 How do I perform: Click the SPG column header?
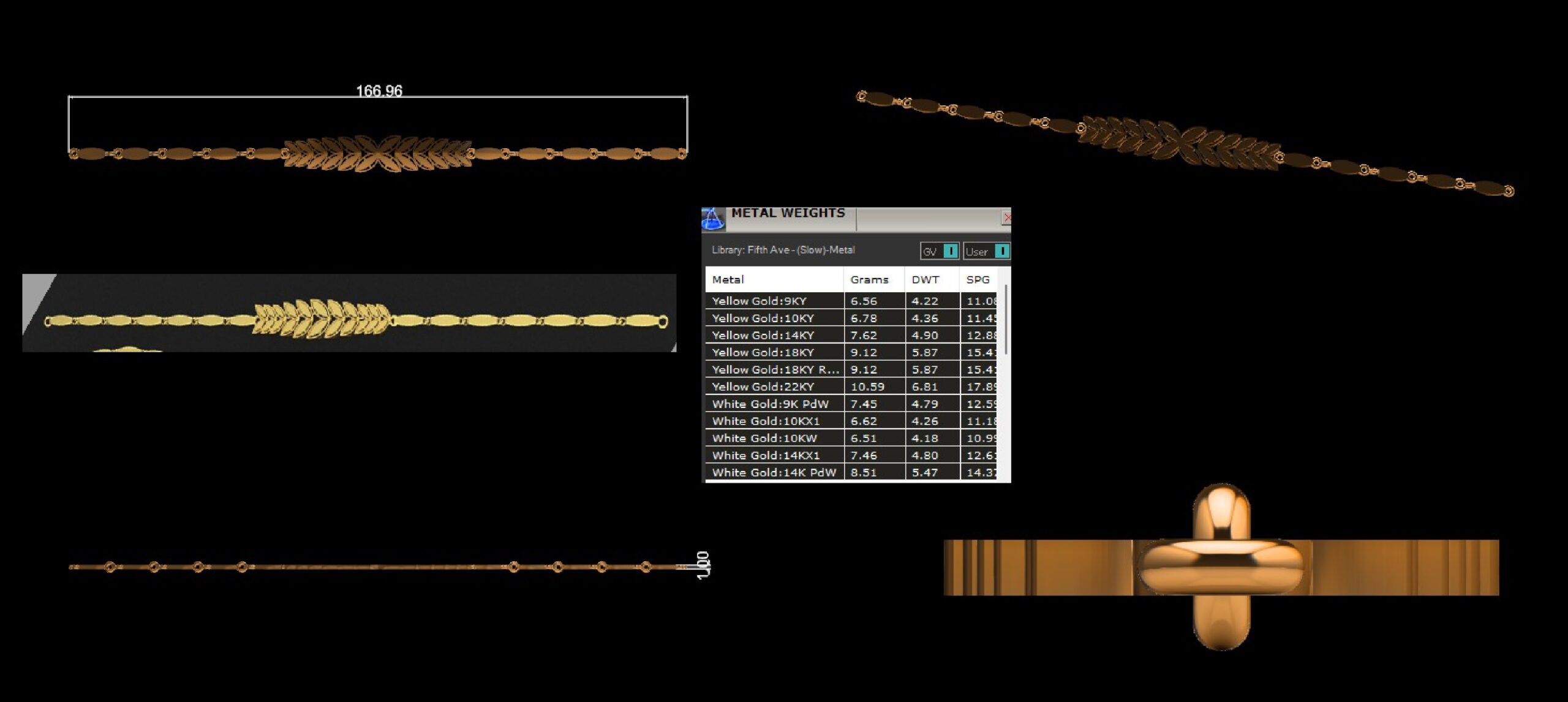(x=978, y=279)
